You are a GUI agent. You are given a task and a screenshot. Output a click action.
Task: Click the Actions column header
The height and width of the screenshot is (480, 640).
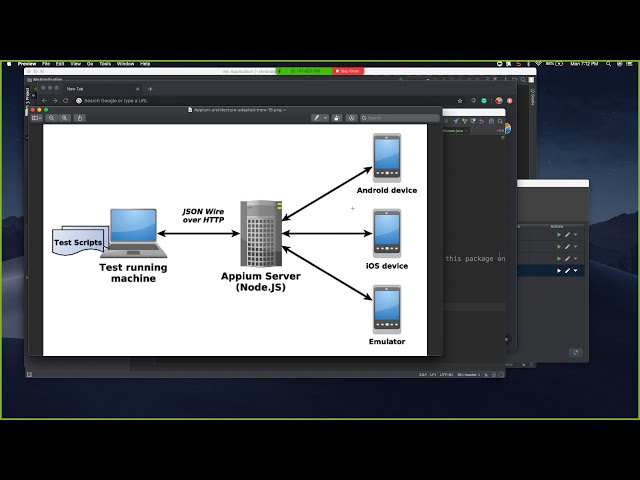click(x=557, y=226)
